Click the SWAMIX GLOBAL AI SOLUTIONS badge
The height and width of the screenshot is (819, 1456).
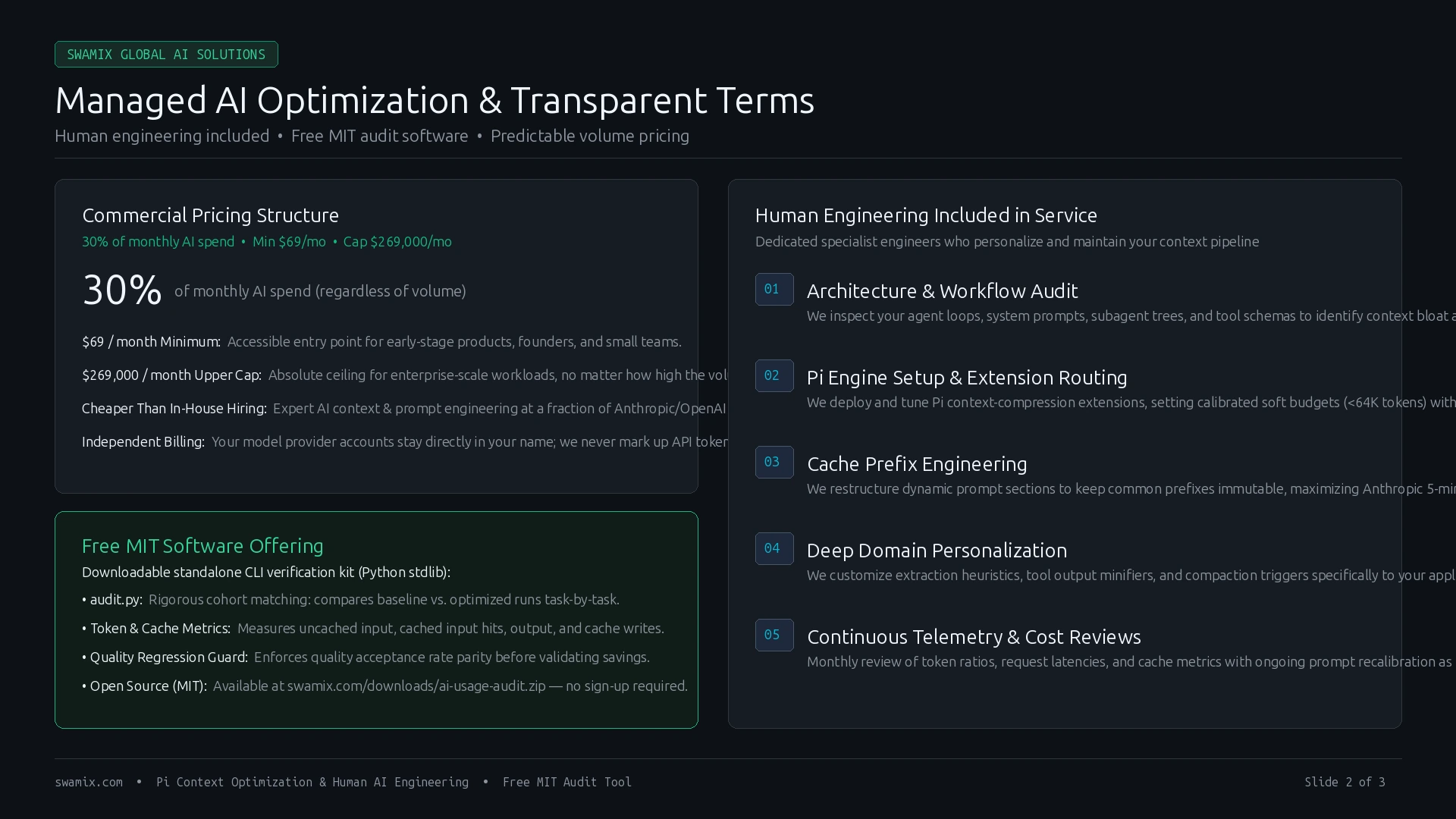[x=166, y=55]
